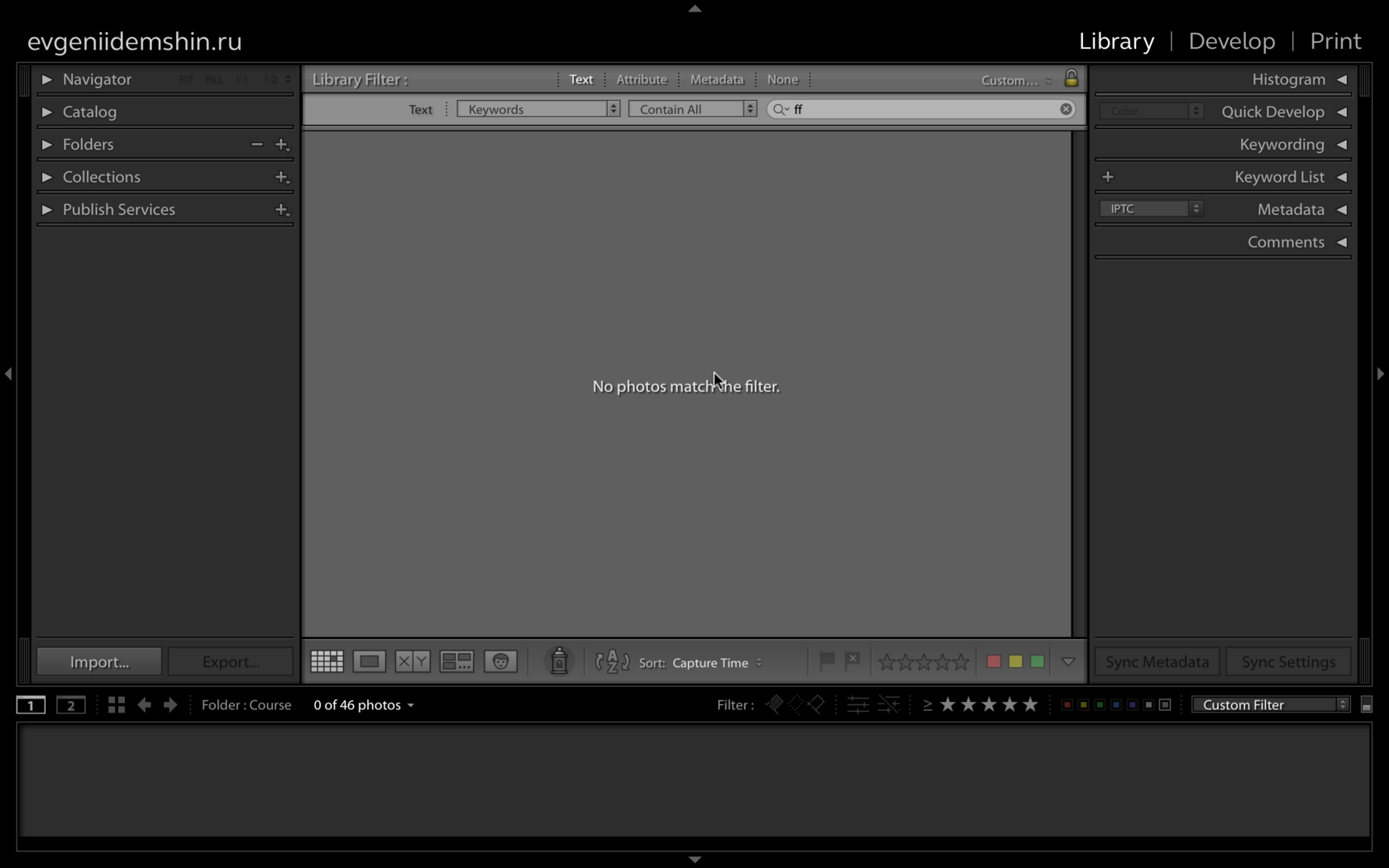The width and height of the screenshot is (1389, 868).
Task: Filter by no-label photos in filmstrip
Action: click(1165, 705)
